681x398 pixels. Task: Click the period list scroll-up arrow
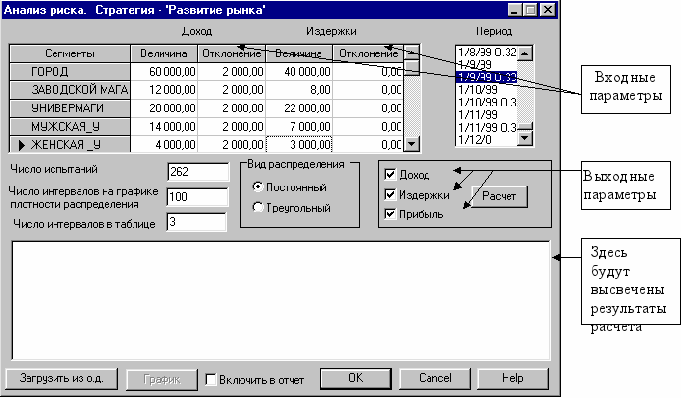[x=525, y=53]
